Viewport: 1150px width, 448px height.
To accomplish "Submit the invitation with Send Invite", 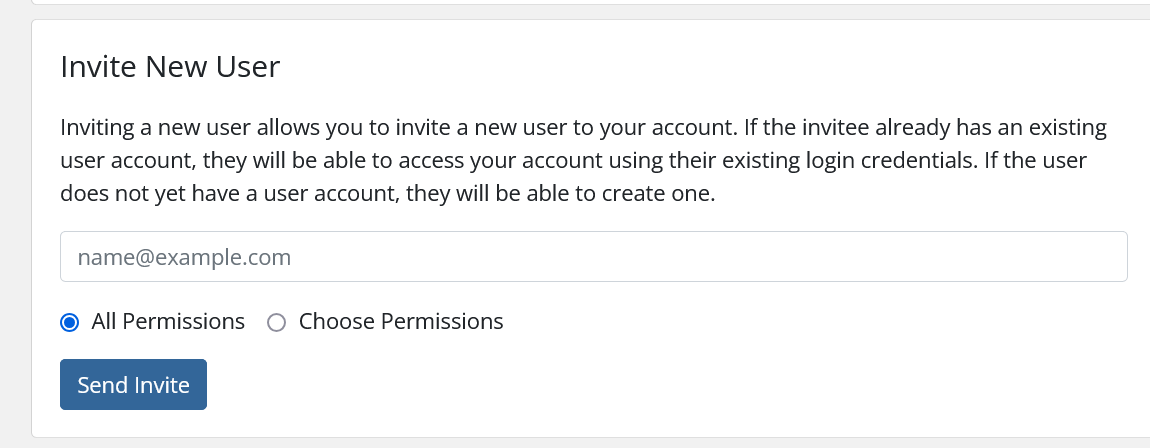I will (x=133, y=385).
